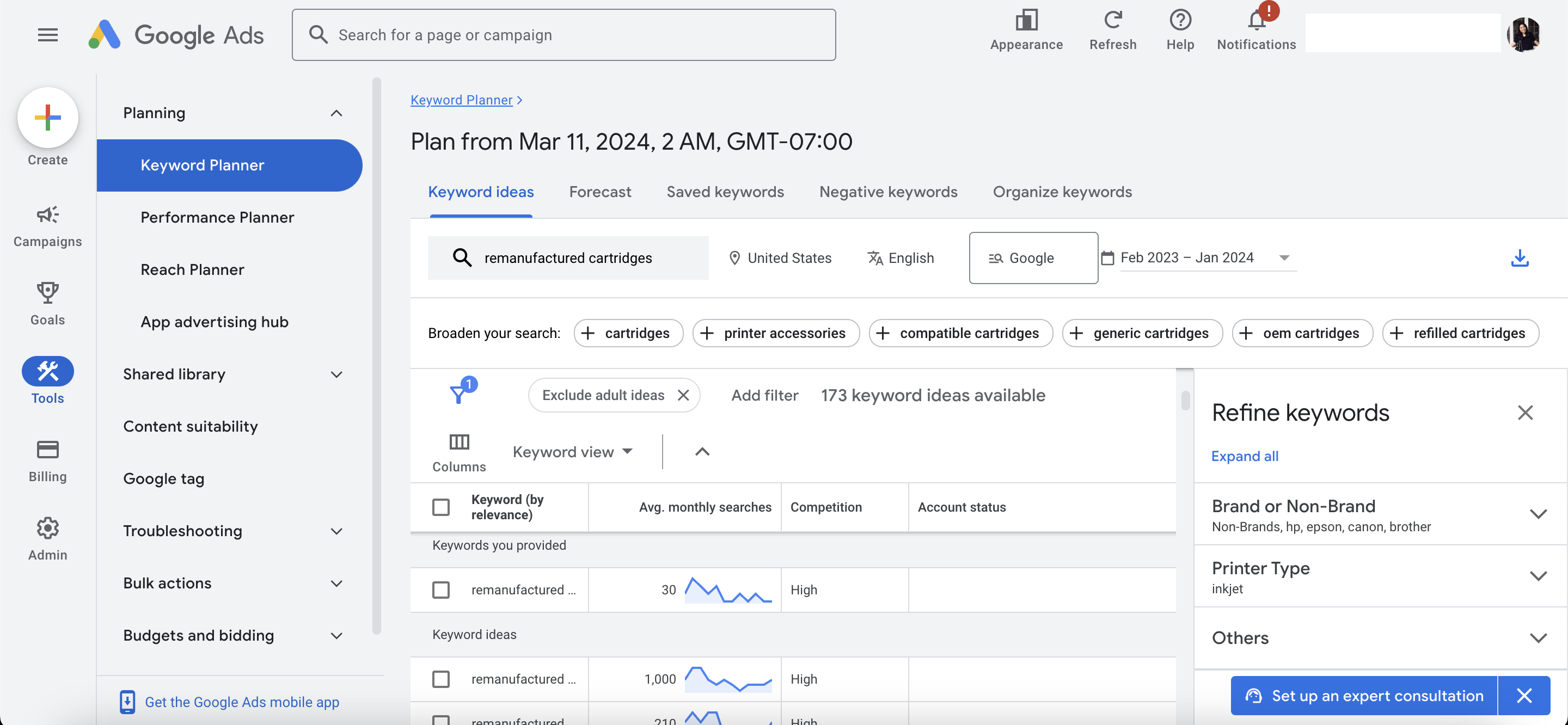Screen dimensions: 1568x725
Task: Download keyword ideas with the download icon
Action: 1520,257
